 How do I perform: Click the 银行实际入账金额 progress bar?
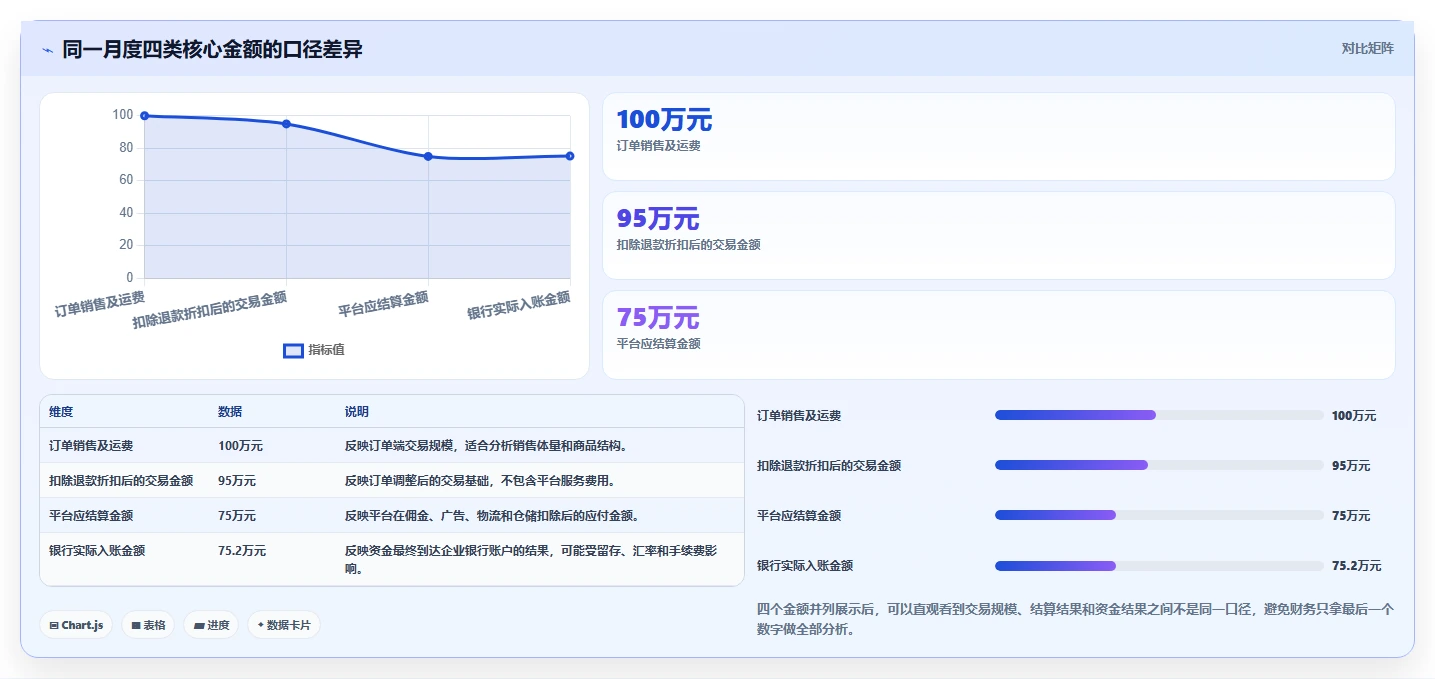1159,565
